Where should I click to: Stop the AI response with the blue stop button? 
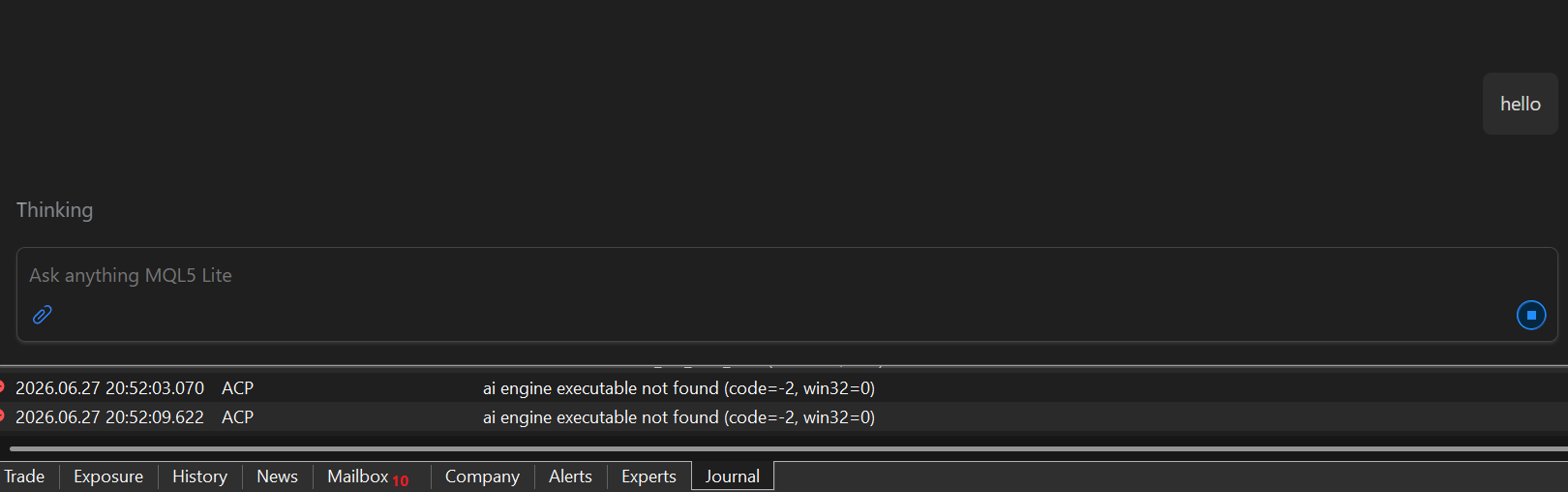[x=1530, y=315]
